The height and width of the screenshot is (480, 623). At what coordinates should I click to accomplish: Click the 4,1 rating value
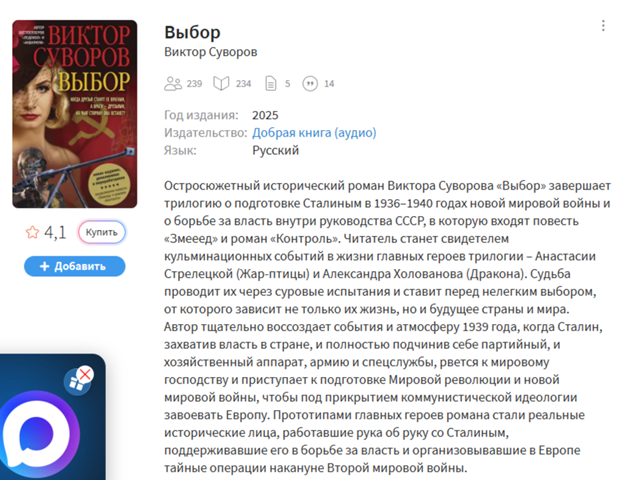55,232
